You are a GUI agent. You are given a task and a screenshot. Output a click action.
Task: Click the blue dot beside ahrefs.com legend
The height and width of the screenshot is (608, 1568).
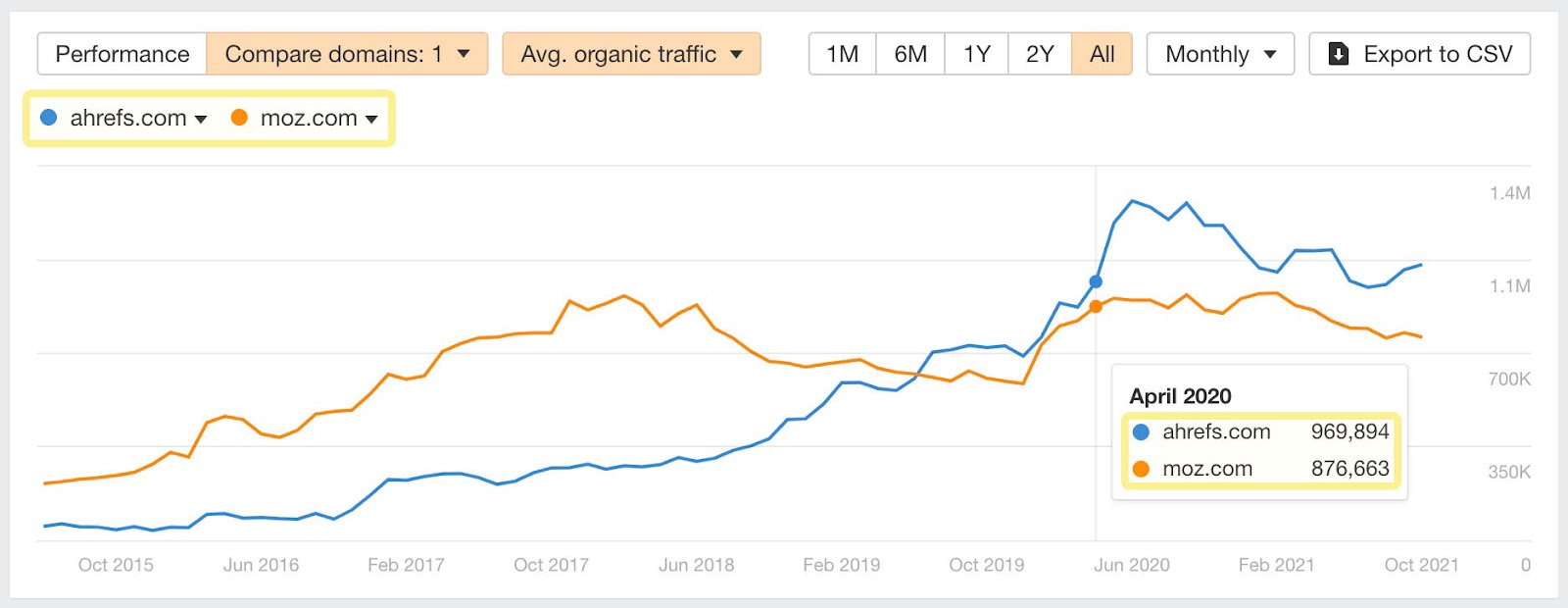point(47,118)
